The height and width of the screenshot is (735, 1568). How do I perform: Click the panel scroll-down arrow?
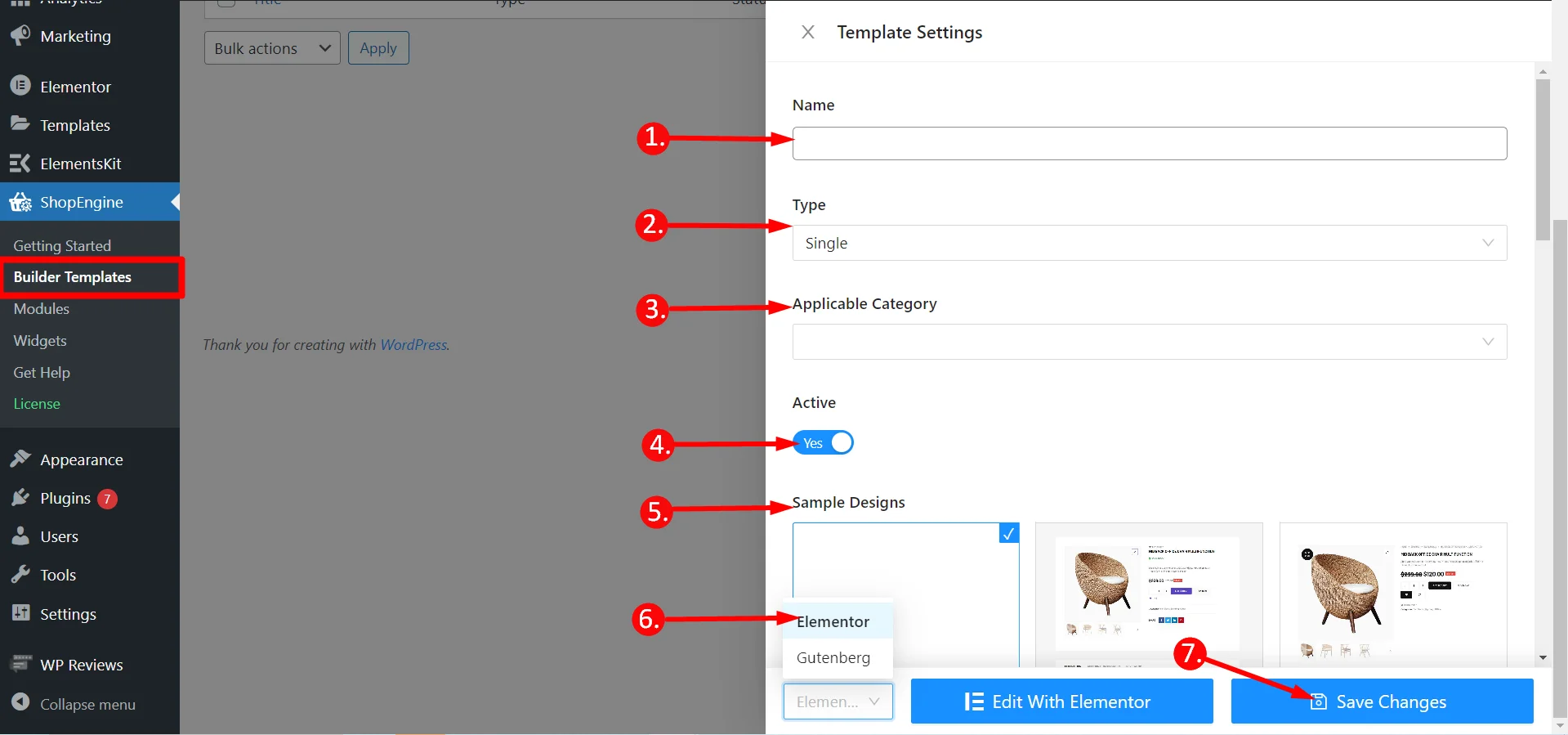click(1543, 657)
